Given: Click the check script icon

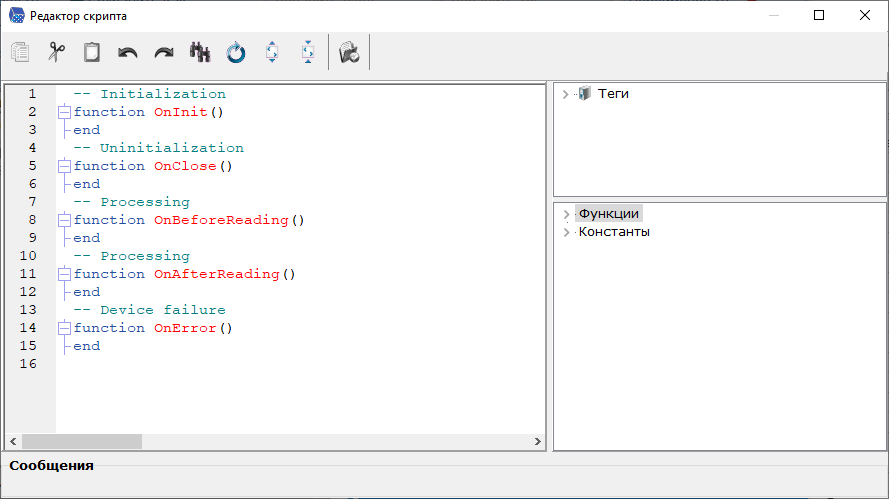Looking at the screenshot, I should pyautogui.click(x=349, y=53).
